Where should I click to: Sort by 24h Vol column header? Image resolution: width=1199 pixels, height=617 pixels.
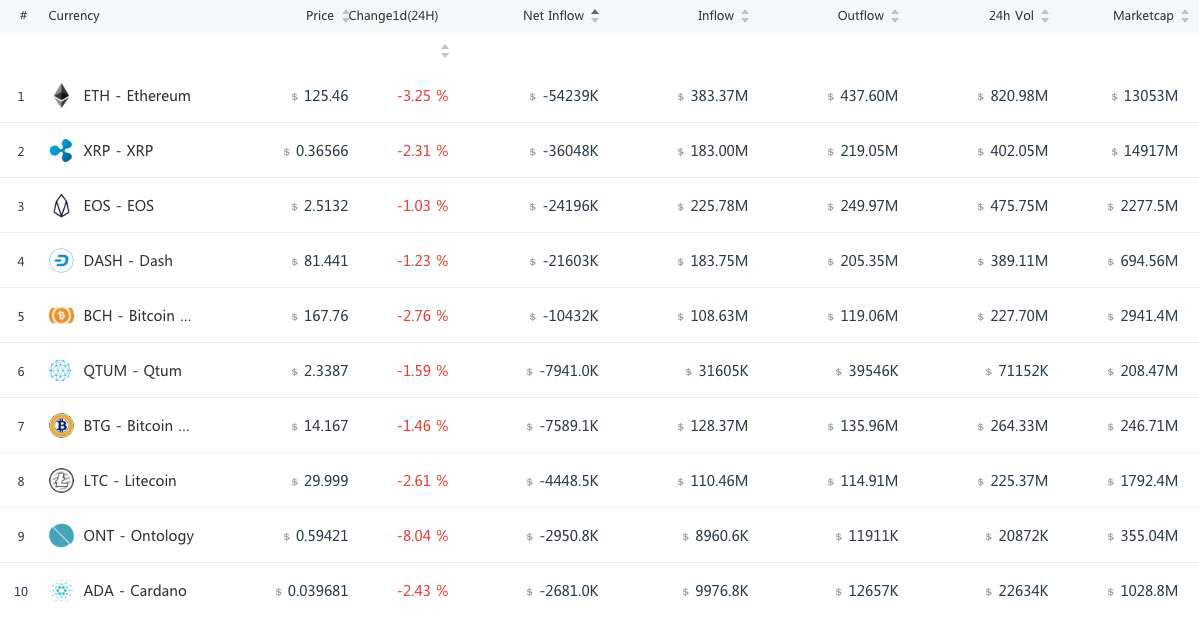(1012, 16)
